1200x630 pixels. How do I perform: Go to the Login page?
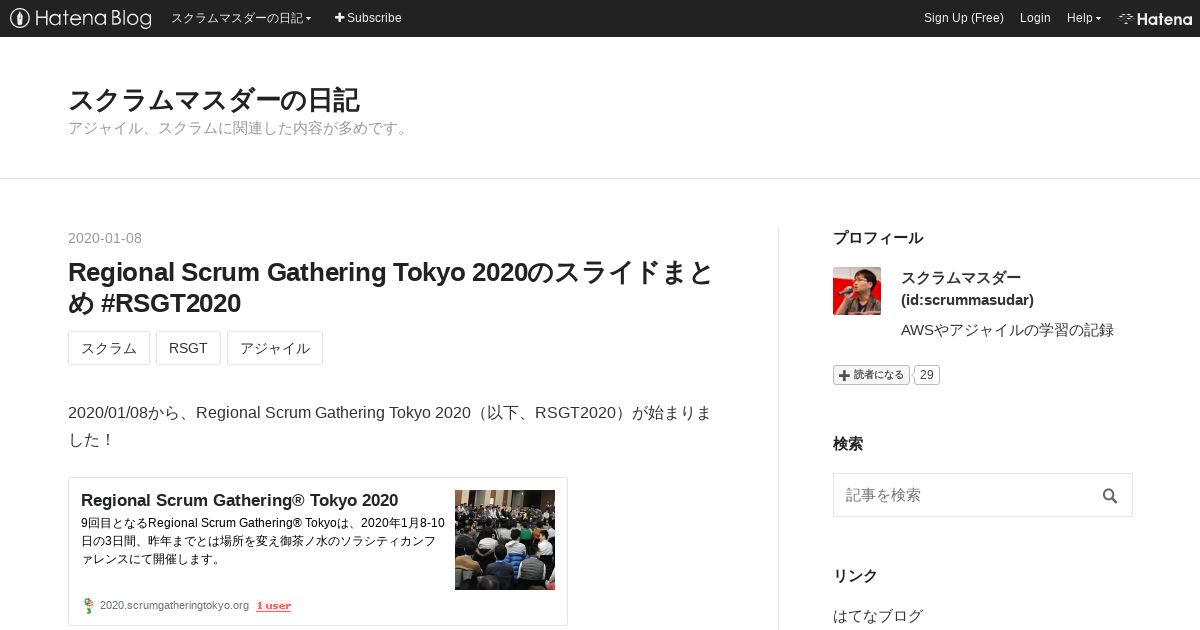(1035, 18)
